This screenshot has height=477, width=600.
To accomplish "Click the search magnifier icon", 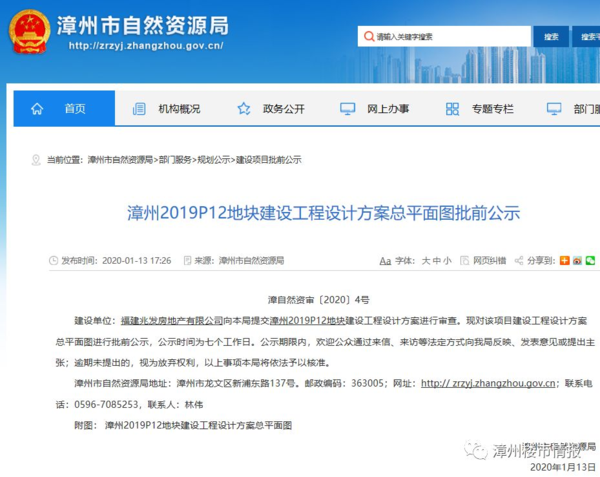I will (368, 37).
